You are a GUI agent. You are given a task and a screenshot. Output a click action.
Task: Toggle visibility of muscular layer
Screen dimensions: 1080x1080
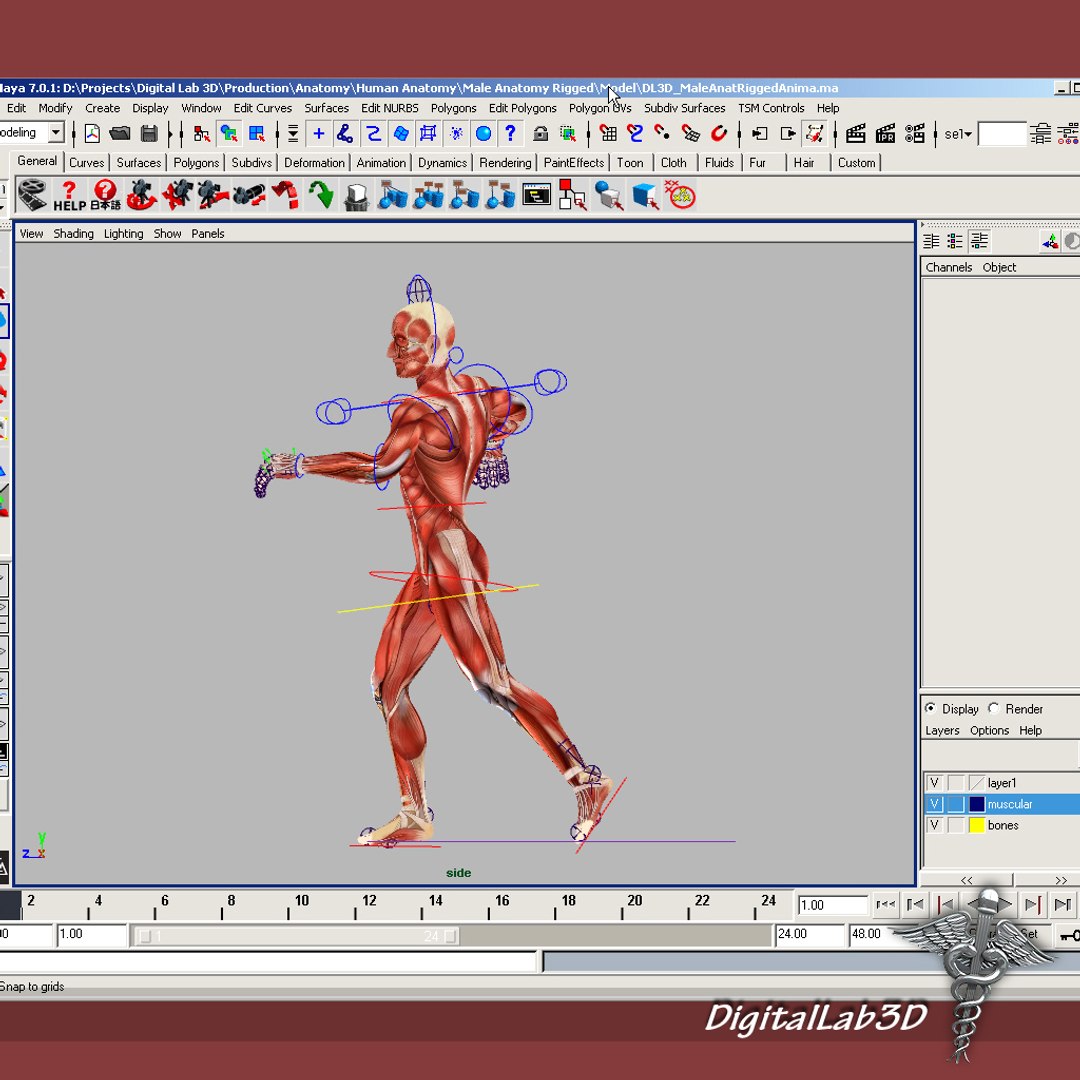[x=933, y=804]
